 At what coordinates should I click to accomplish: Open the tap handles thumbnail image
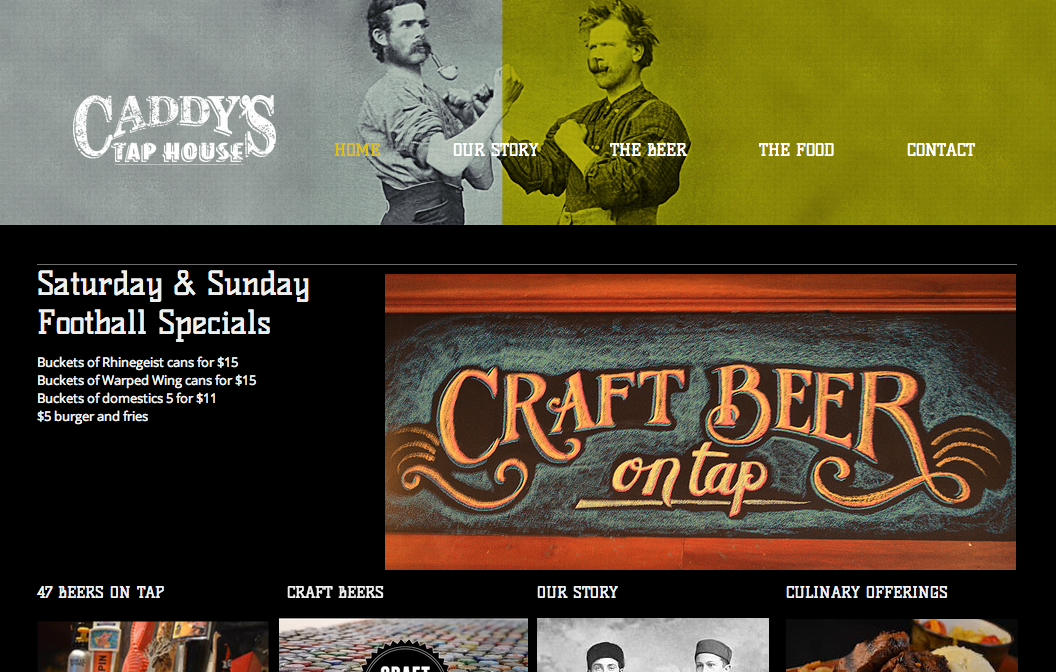pos(153,646)
